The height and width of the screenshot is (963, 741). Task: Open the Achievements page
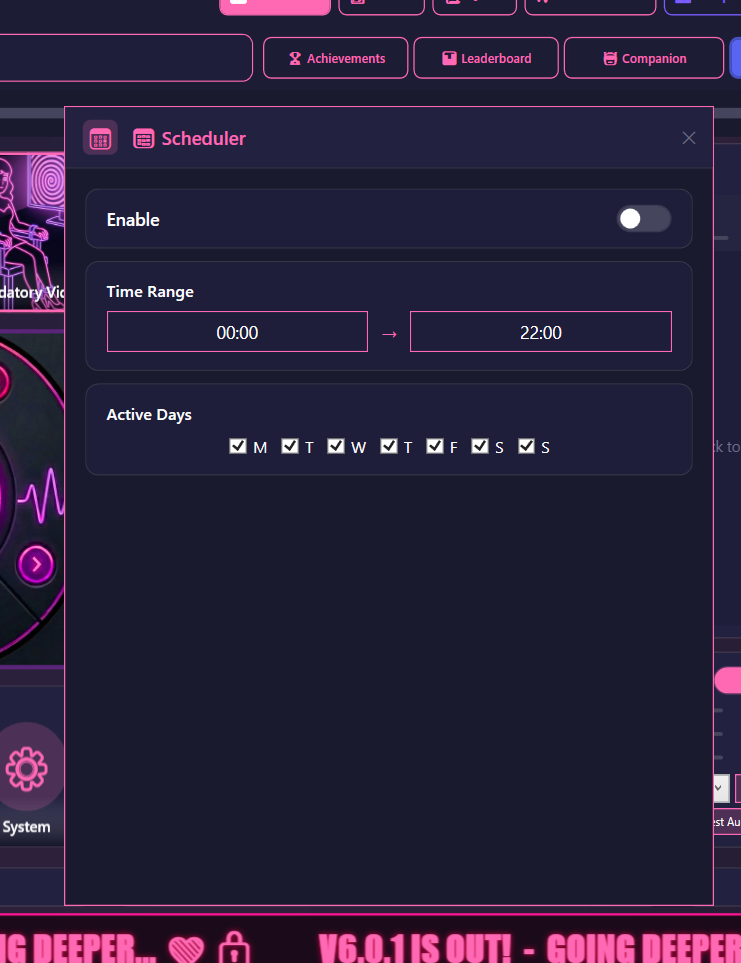click(336, 58)
